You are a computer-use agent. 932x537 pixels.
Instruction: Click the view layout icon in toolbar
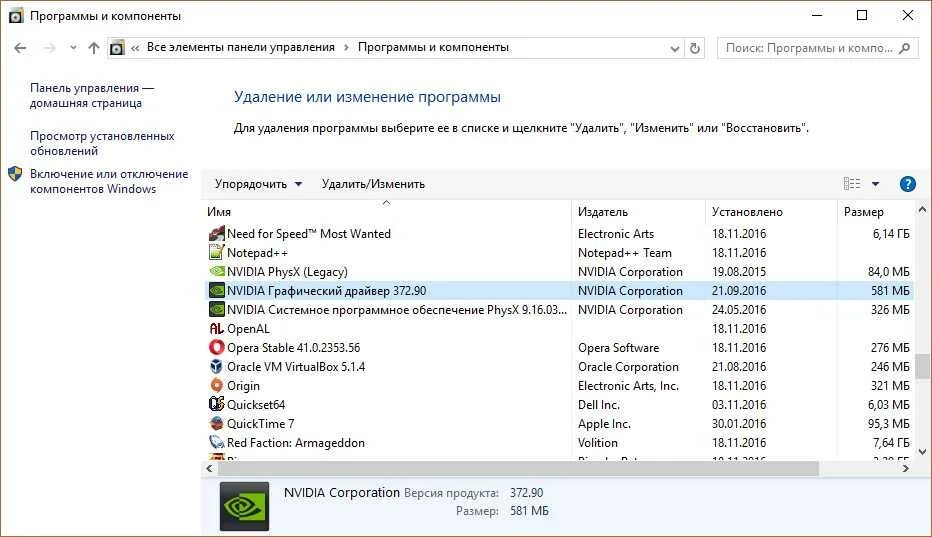tap(852, 184)
